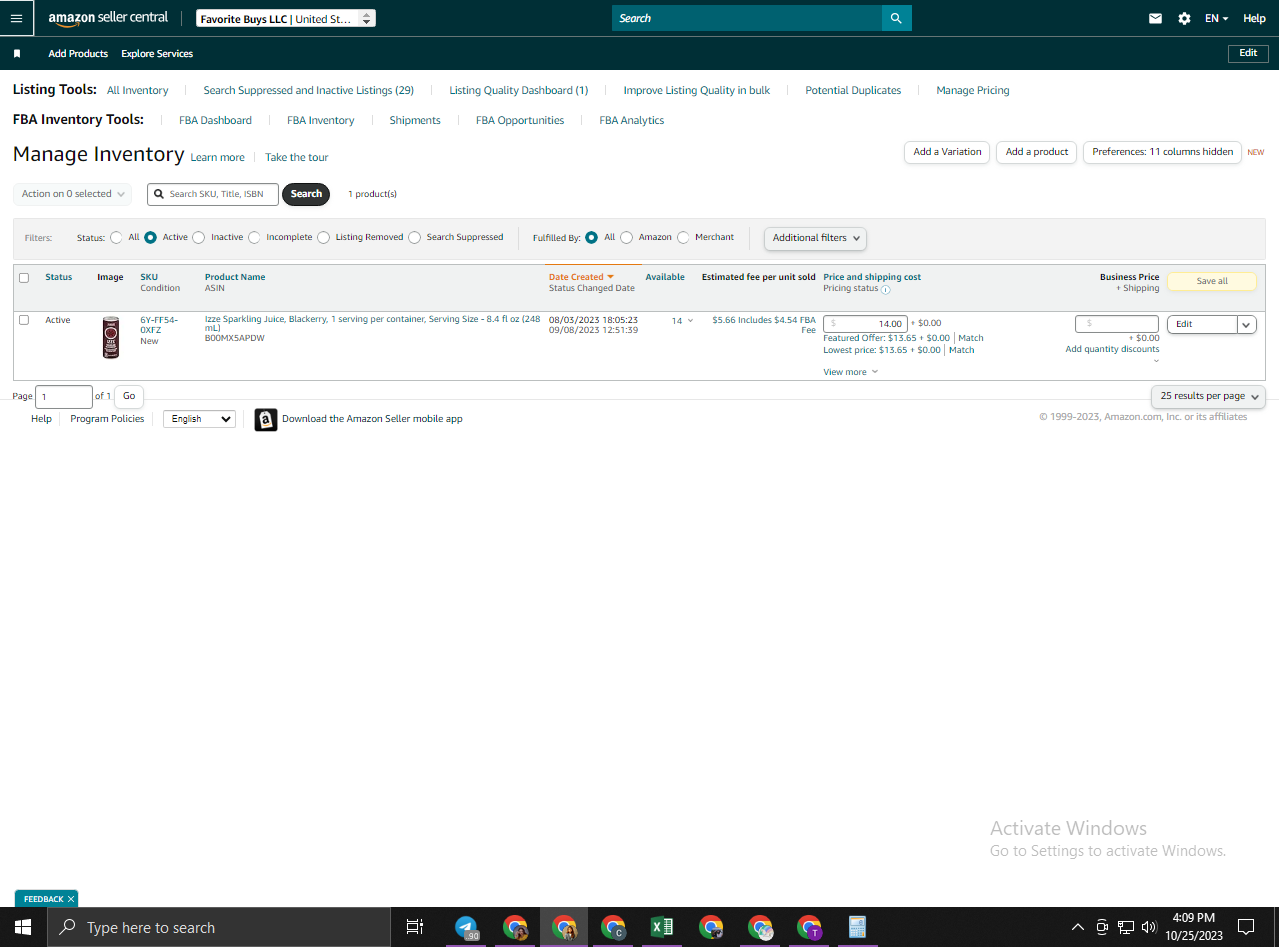Click the Izze can product thumbnail
Viewport: 1279px width, 947px height.
click(x=111, y=337)
